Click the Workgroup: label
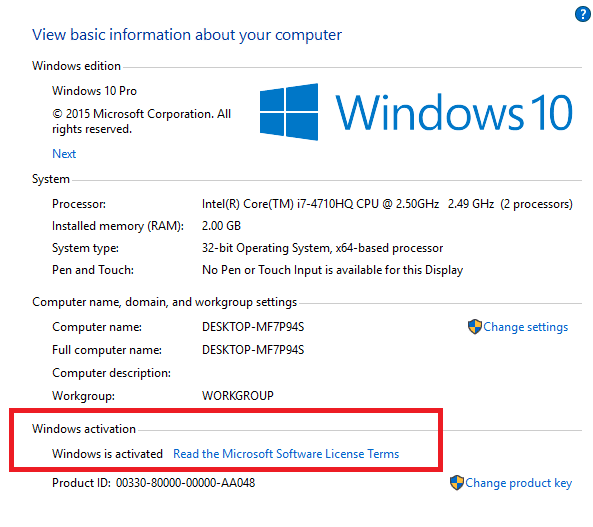 [83, 396]
